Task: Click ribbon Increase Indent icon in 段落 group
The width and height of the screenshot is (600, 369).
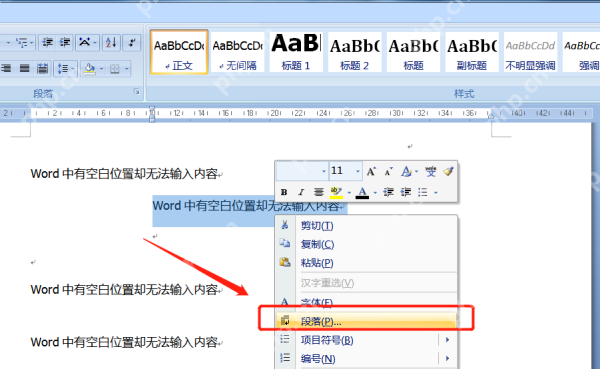Action: [x=65, y=42]
